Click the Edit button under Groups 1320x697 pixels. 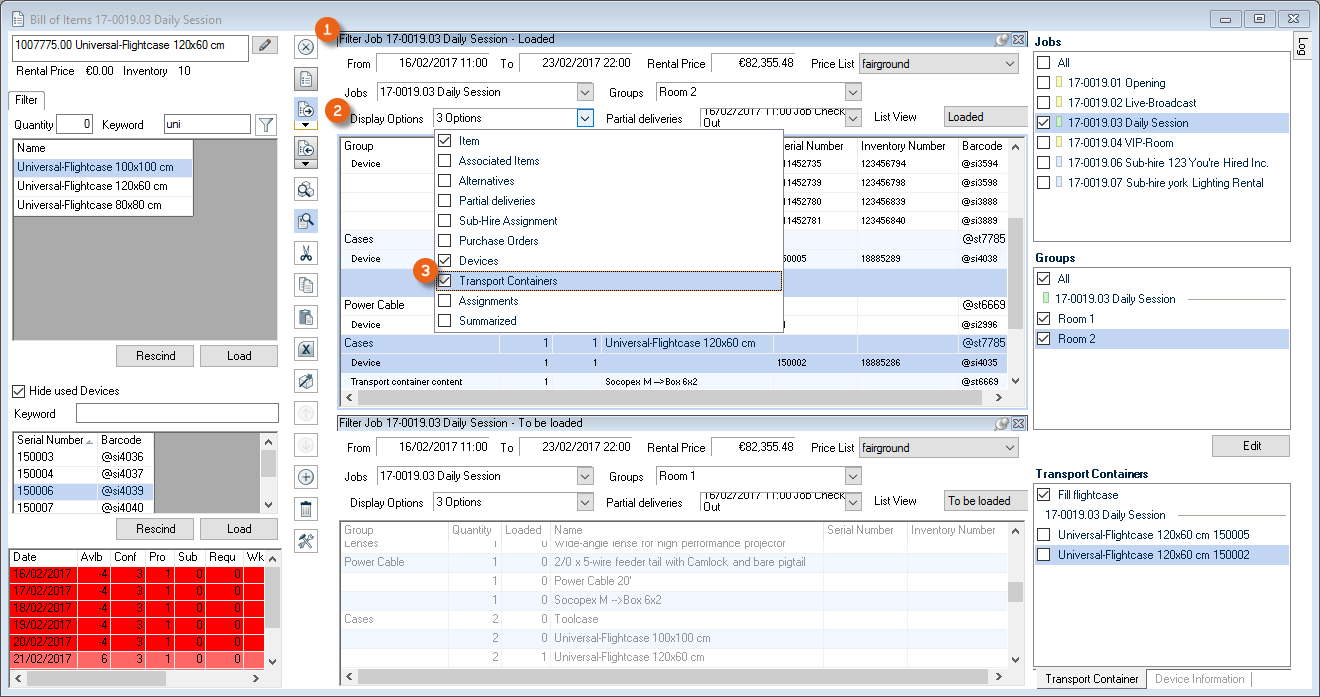[x=1250, y=446]
